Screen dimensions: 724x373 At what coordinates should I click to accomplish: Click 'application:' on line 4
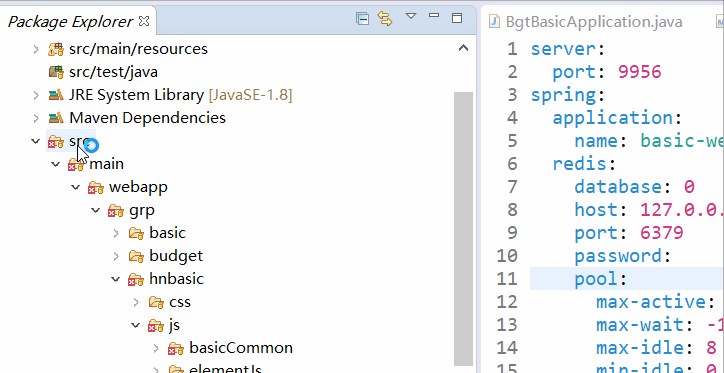click(x=617, y=118)
